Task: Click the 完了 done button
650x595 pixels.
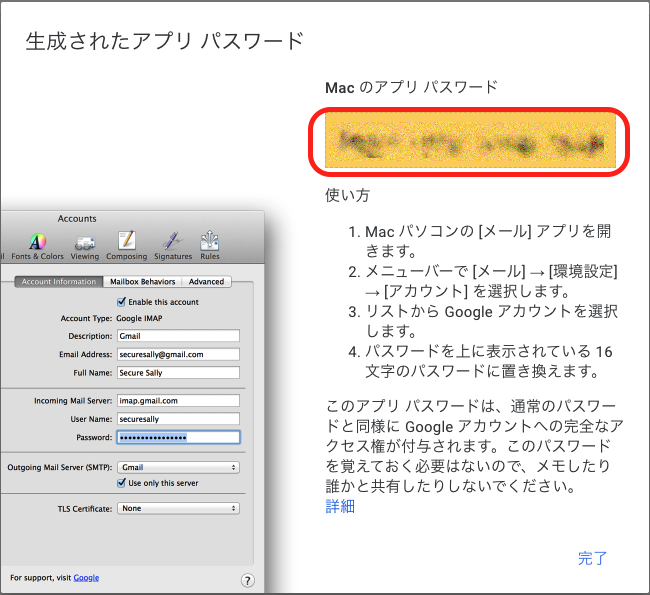Action: click(x=592, y=559)
